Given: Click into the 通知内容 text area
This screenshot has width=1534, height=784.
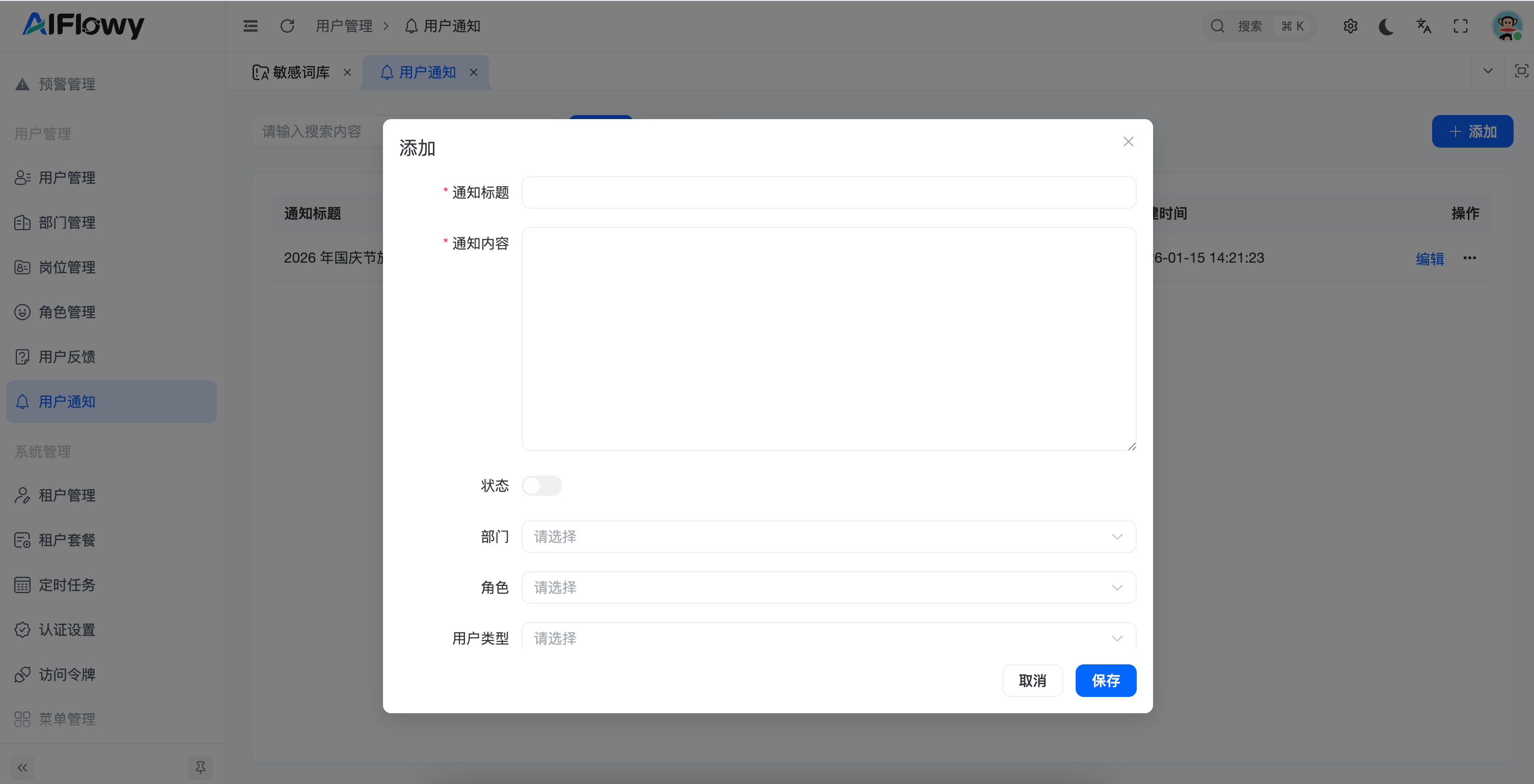Looking at the screenshot, I should click(x=828, y=338).
